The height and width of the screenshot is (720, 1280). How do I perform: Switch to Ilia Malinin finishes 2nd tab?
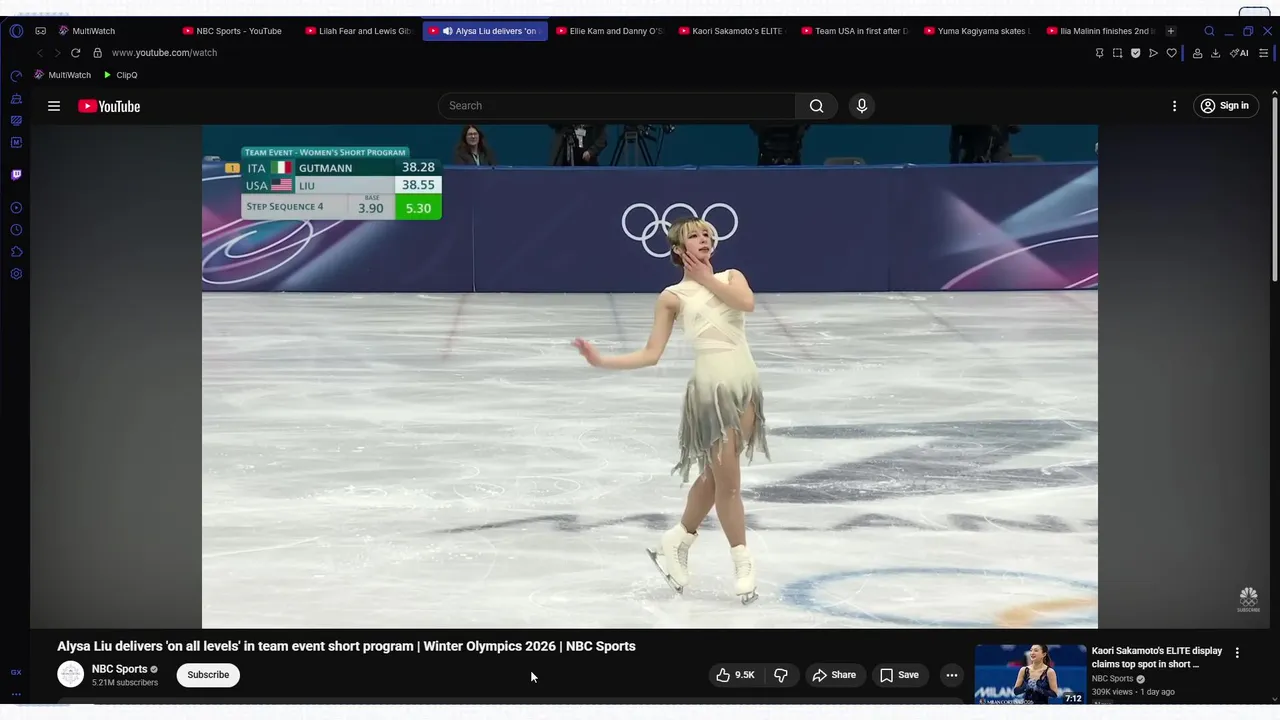(x=1100, y=31)
